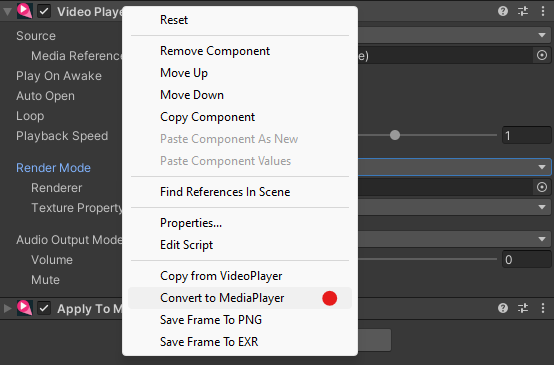Expand the Apply To Mesh component

[x=7, y=308]
